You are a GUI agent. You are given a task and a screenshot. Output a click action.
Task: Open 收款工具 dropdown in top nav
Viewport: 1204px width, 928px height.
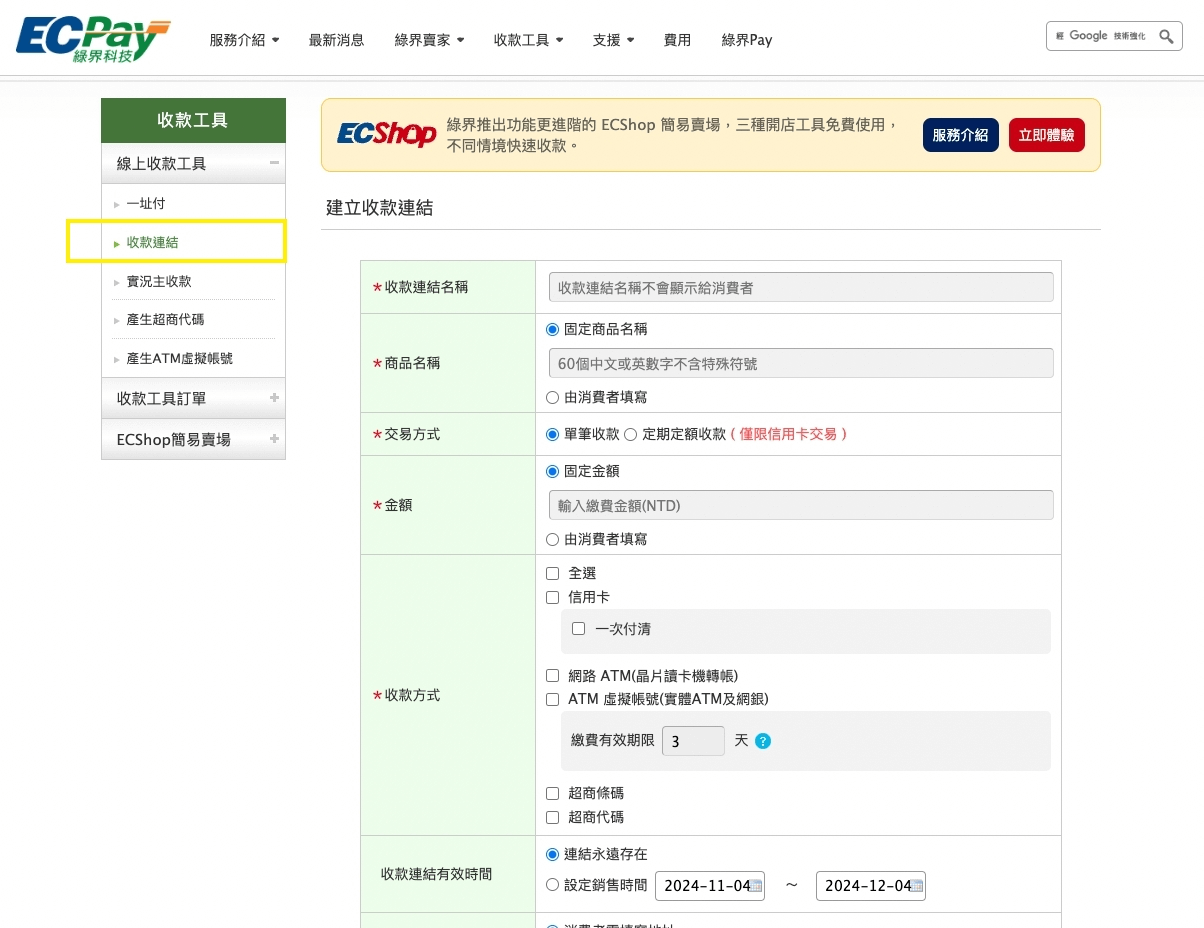pyautogui.click(x=528, y=40)
